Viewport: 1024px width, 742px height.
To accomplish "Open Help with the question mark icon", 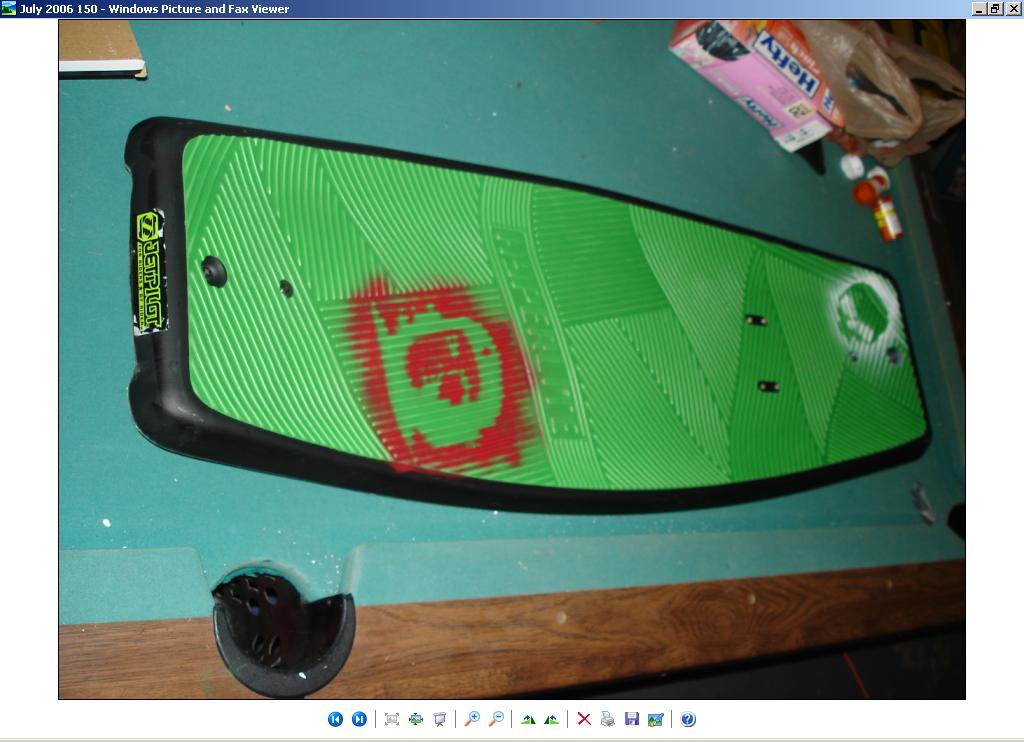I will (x=688, y=719).
